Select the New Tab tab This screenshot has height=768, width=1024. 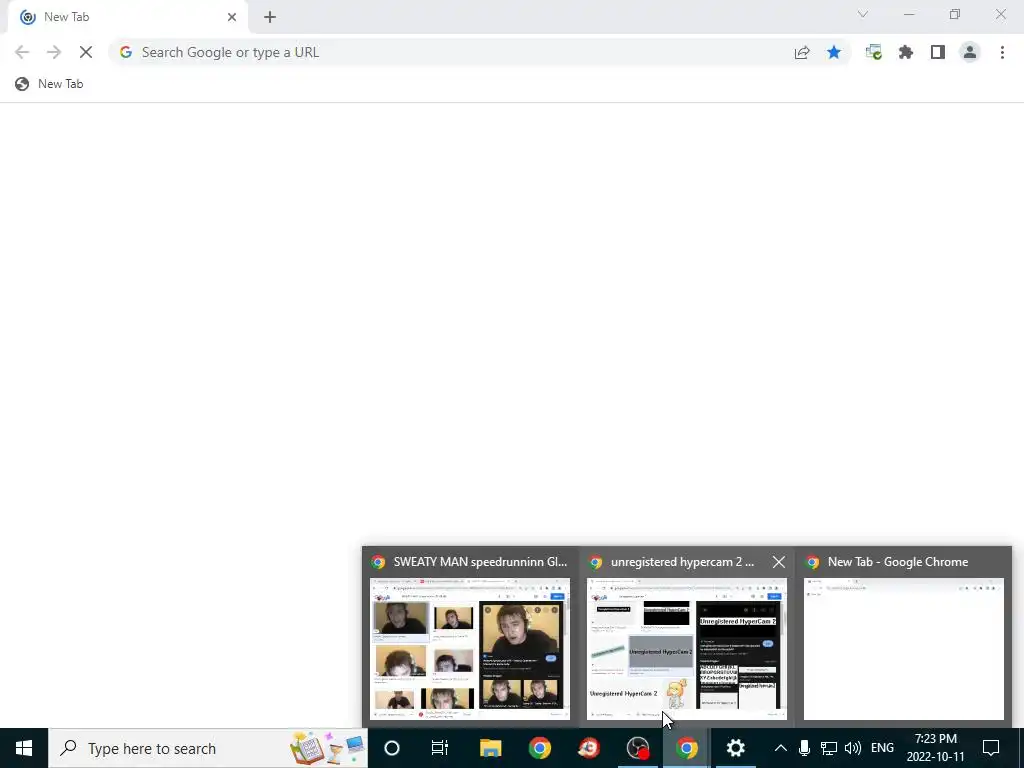pyautogui.click(x=127, y=18)
